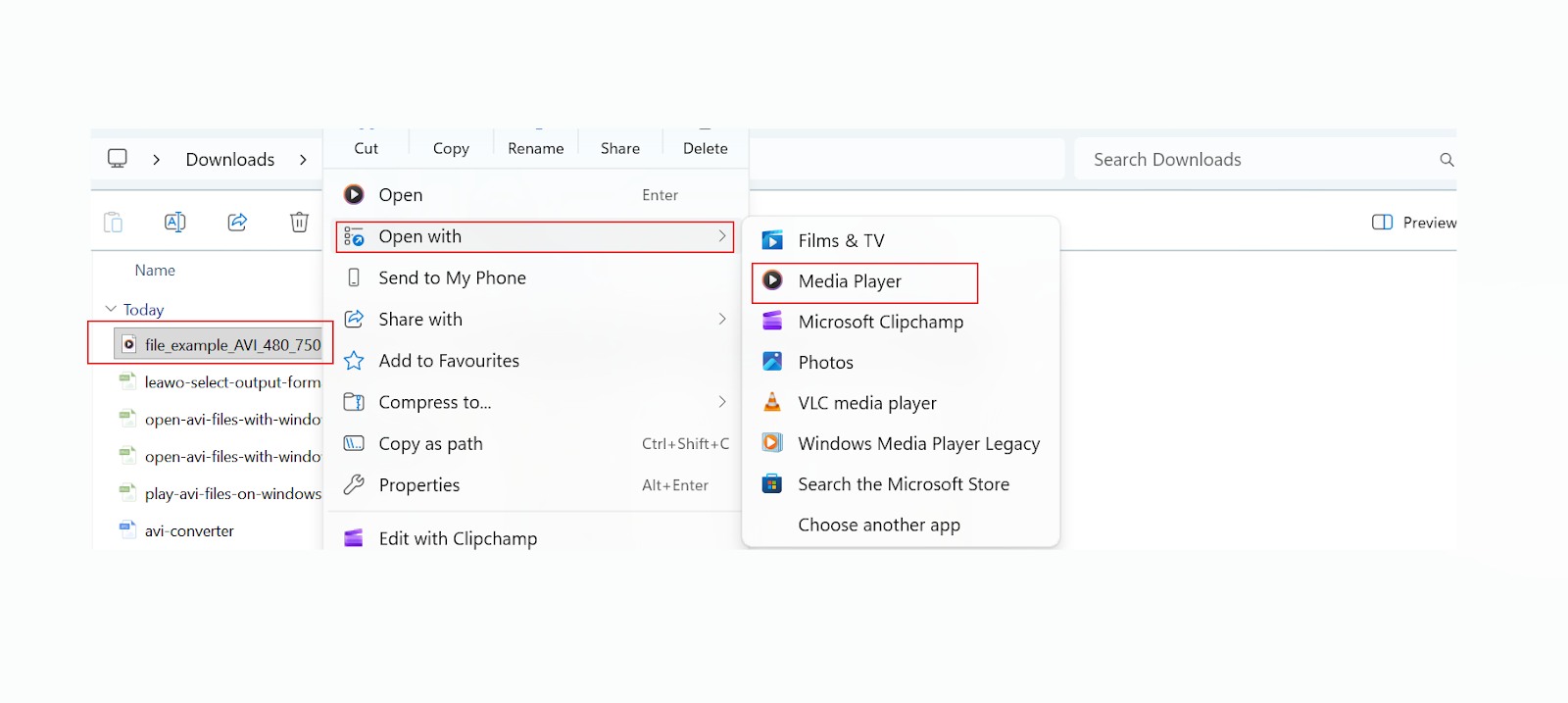Click the Preview pane icon
The width and height of the screenshot is (1568, 703).
(1383, 223)
